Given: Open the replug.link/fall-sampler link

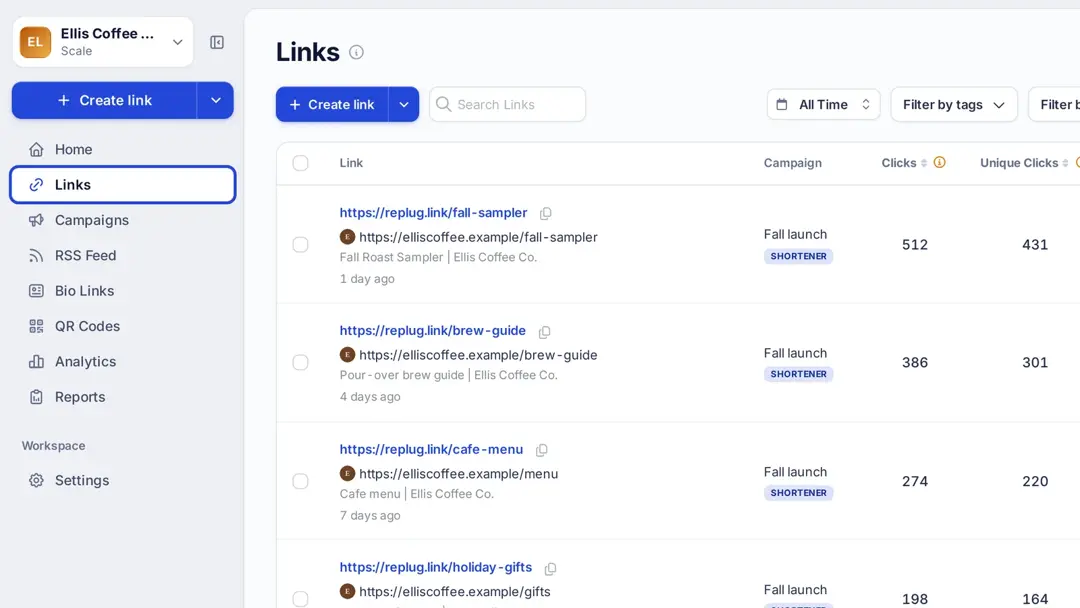Looking at the screenshot, I should coord(433,213).
